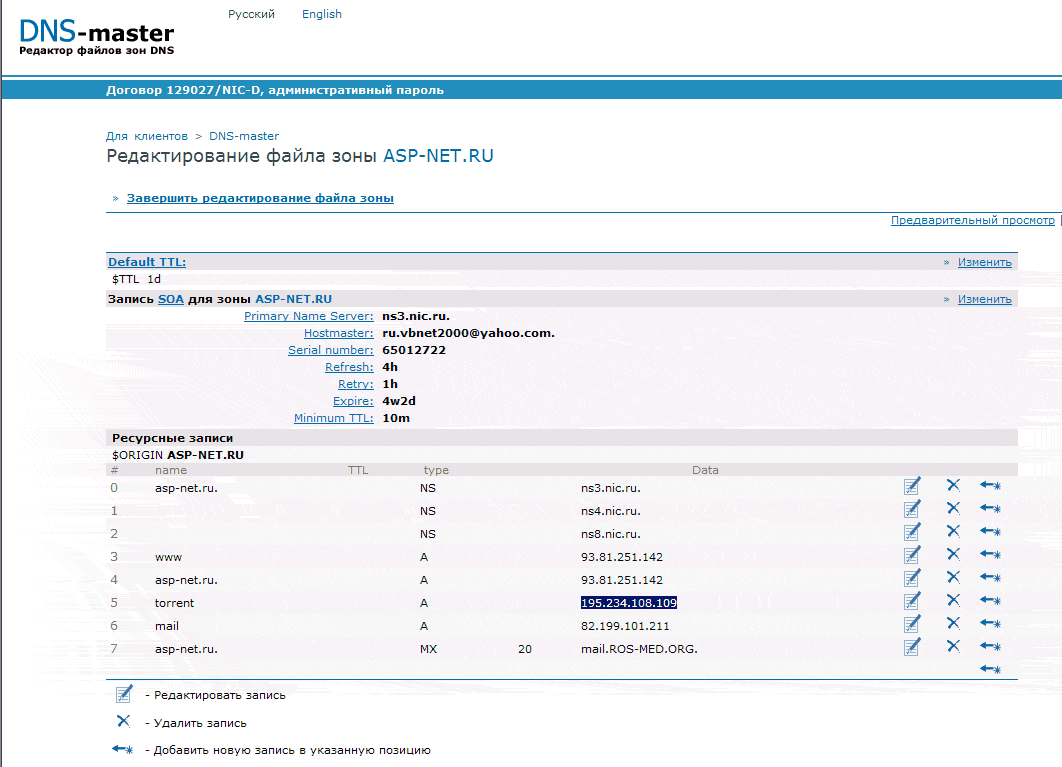Screen dimensions: 1062x767
Task: Click ns8.nic.ru. data value
Action: click(x=611, y=534)
